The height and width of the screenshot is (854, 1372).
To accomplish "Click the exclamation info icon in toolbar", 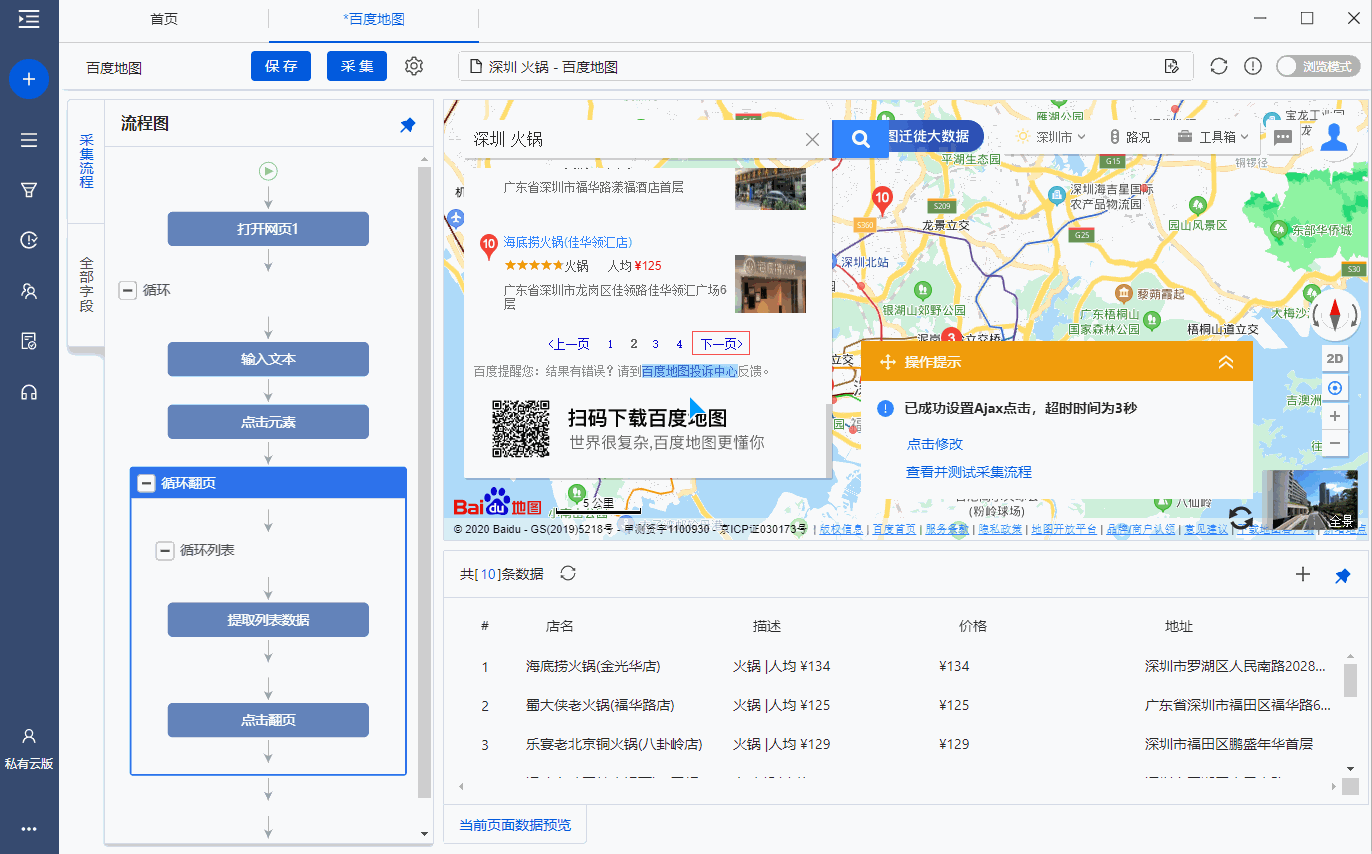I will (1252, 66).
